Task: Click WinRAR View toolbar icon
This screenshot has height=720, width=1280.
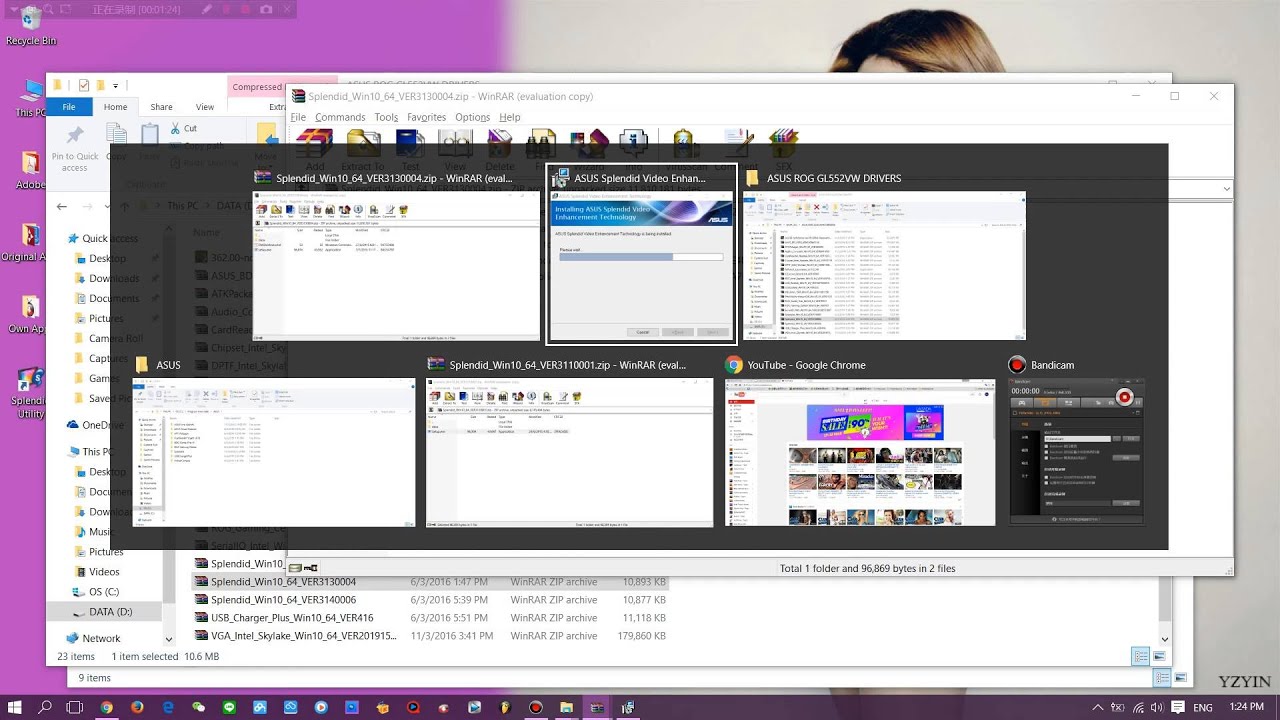Action: (x=455, y=150)
